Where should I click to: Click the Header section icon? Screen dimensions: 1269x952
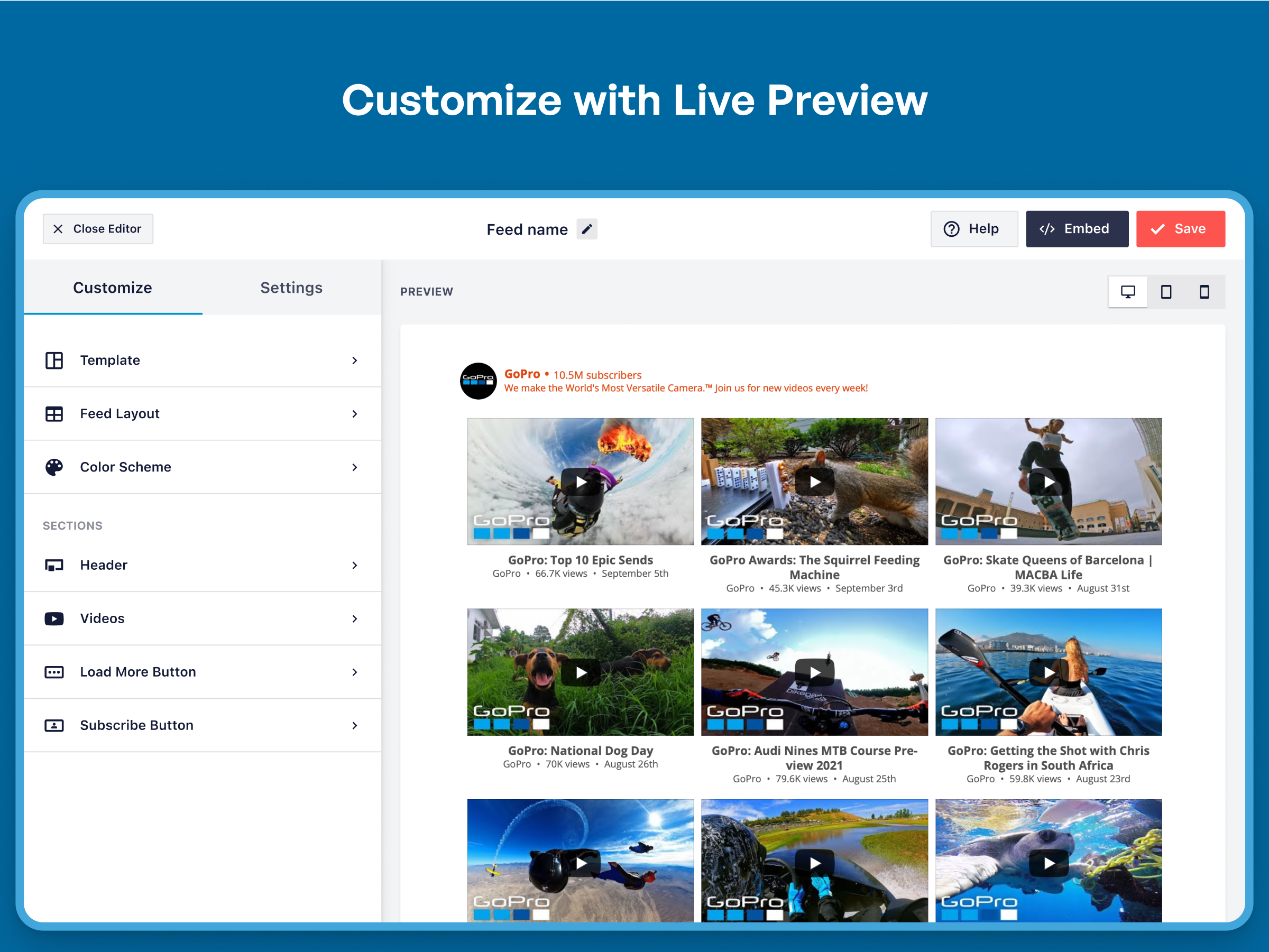pyautogui.click(x=54, y=565)
